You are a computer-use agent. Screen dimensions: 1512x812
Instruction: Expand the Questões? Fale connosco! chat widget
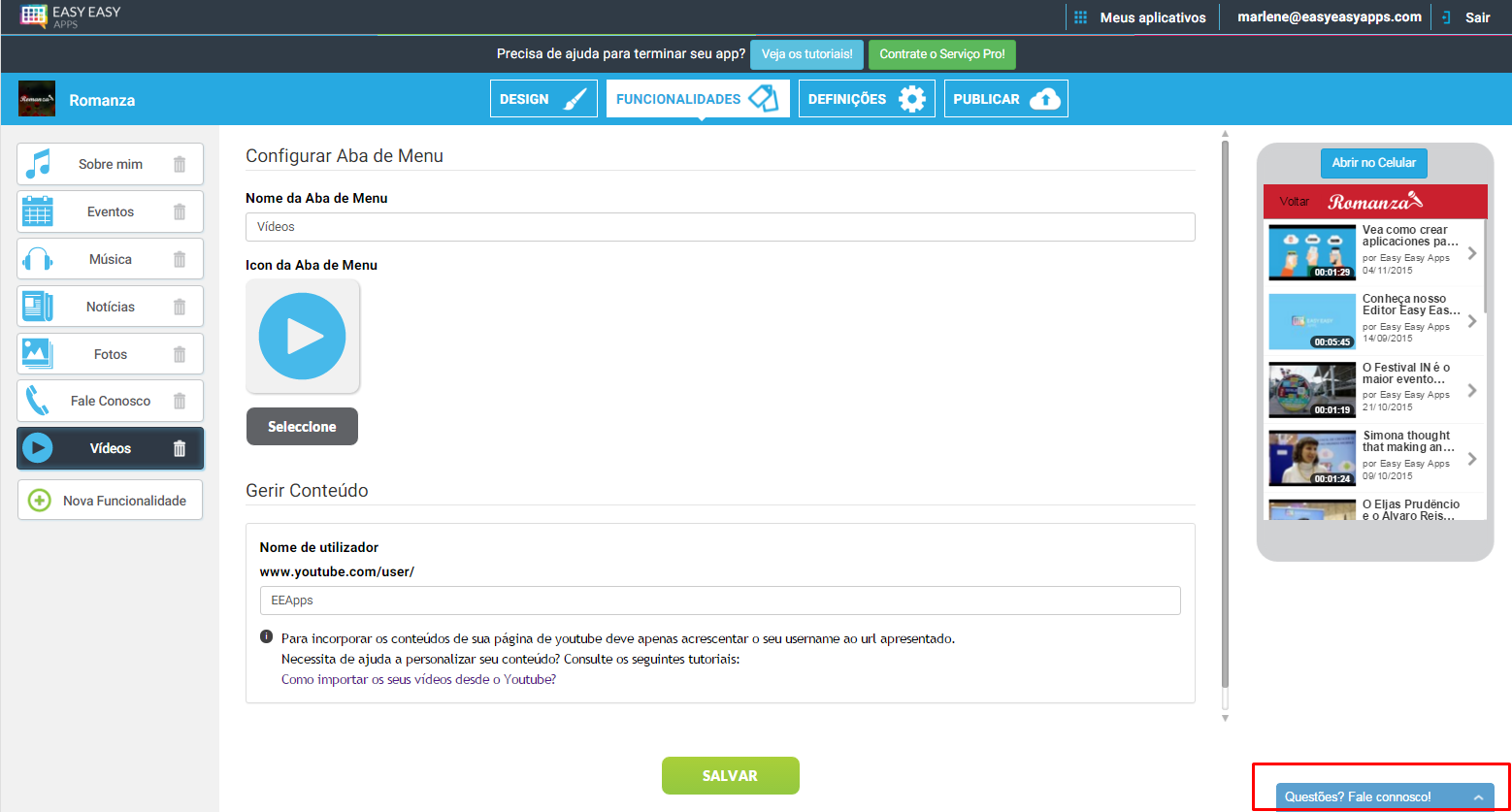coord(1384,796)
